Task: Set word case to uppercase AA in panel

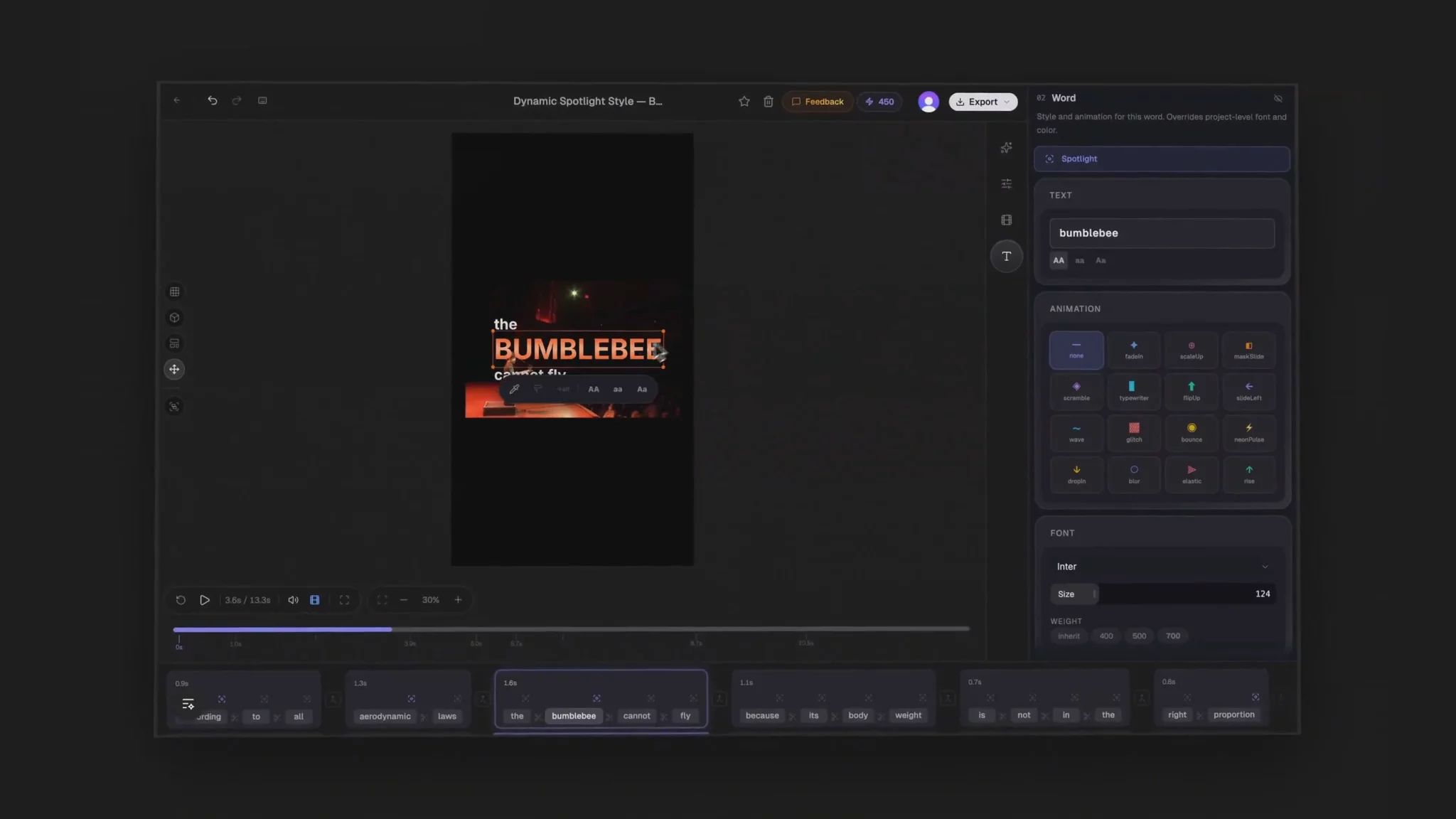Action: [x=1059, y=261]
